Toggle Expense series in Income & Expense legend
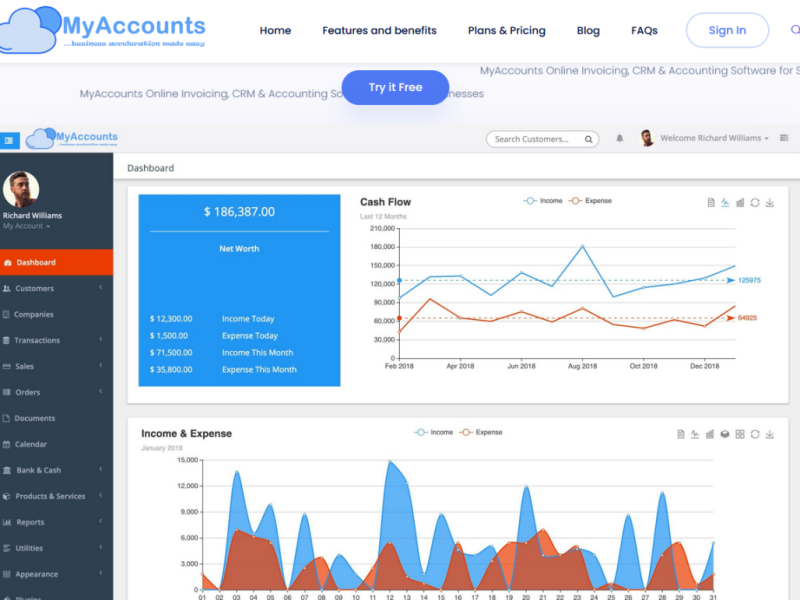 (x=481, y=432)
